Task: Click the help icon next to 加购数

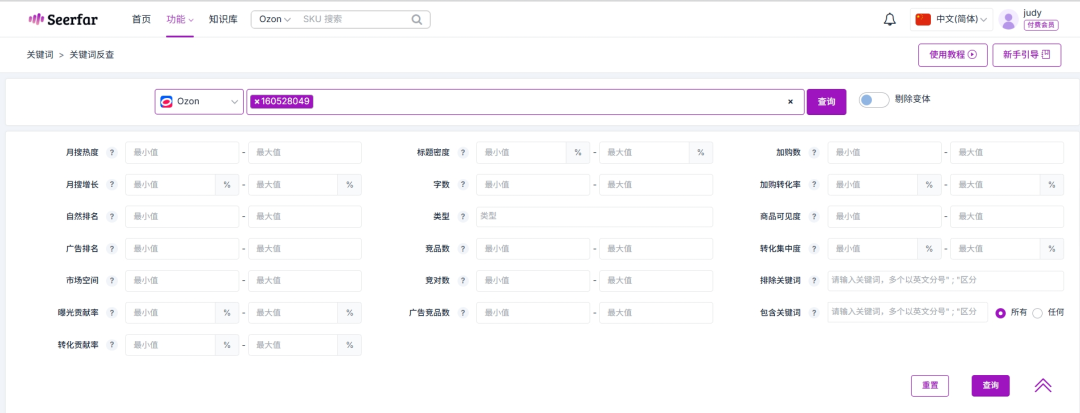Action: (815, 153)
